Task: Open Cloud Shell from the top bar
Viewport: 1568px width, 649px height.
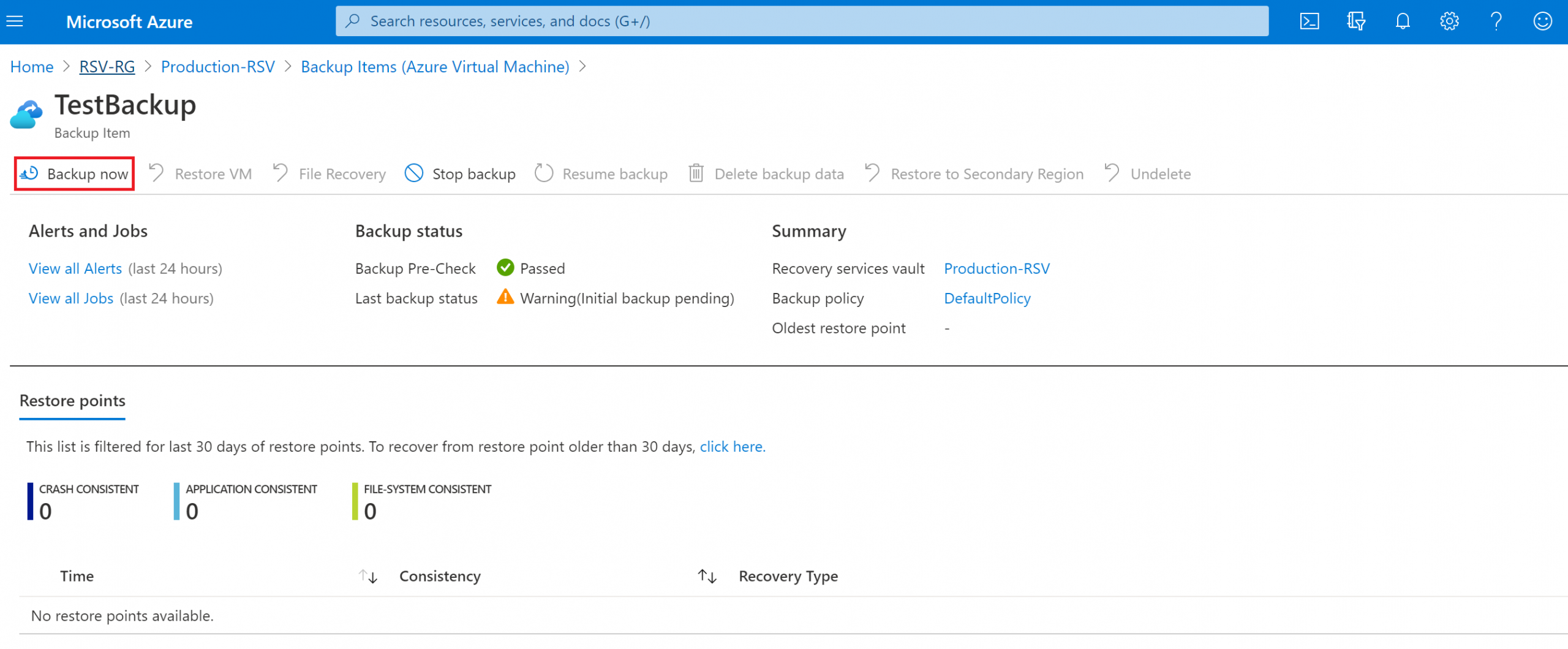Action: 1309,21
